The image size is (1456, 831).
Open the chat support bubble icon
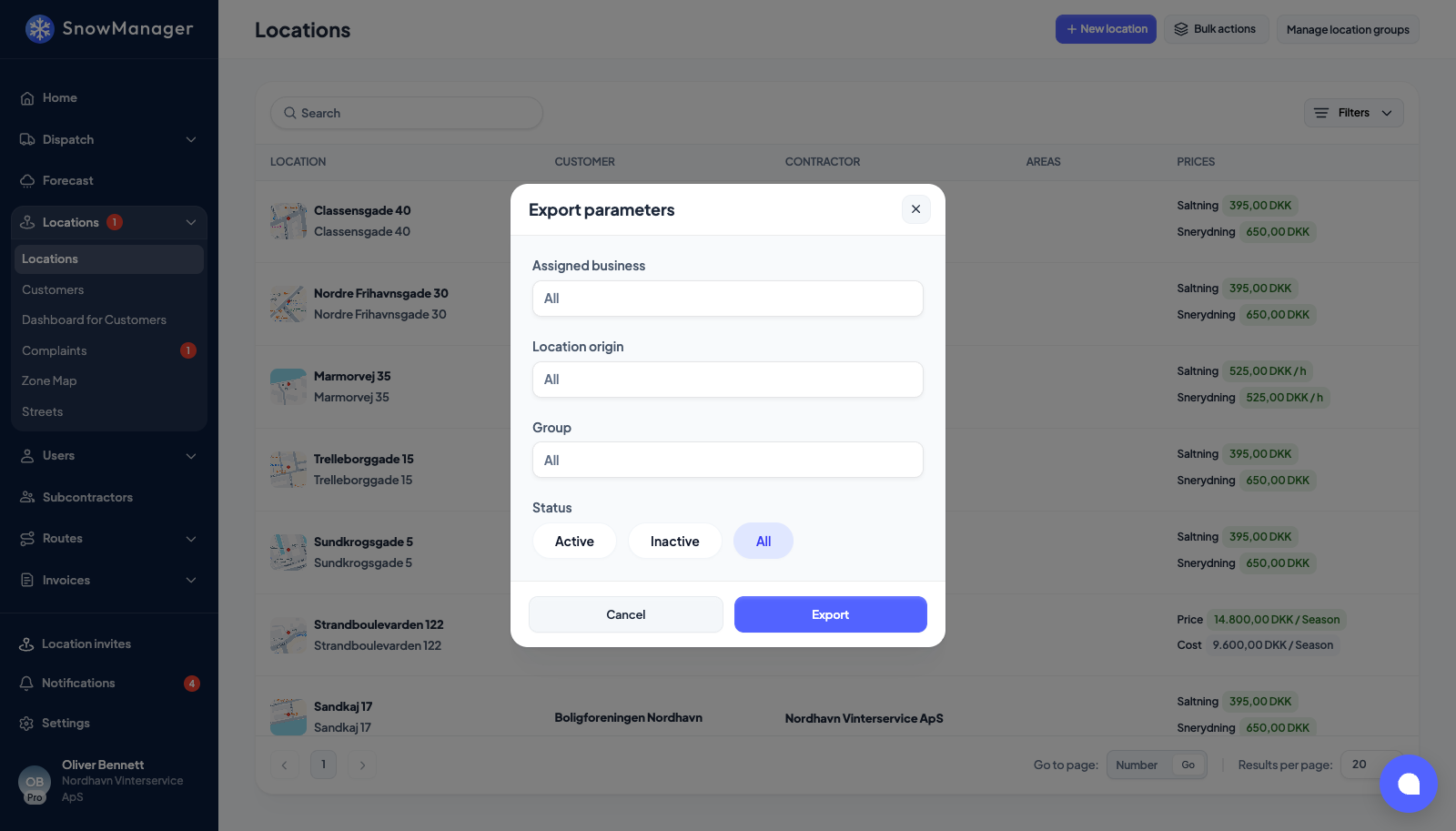pyautogui.click(x=1409, y=784)
